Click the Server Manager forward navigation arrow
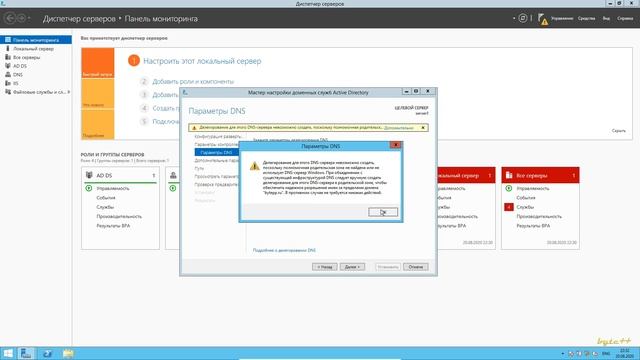640x360 pixels. (x=22, y=18)
